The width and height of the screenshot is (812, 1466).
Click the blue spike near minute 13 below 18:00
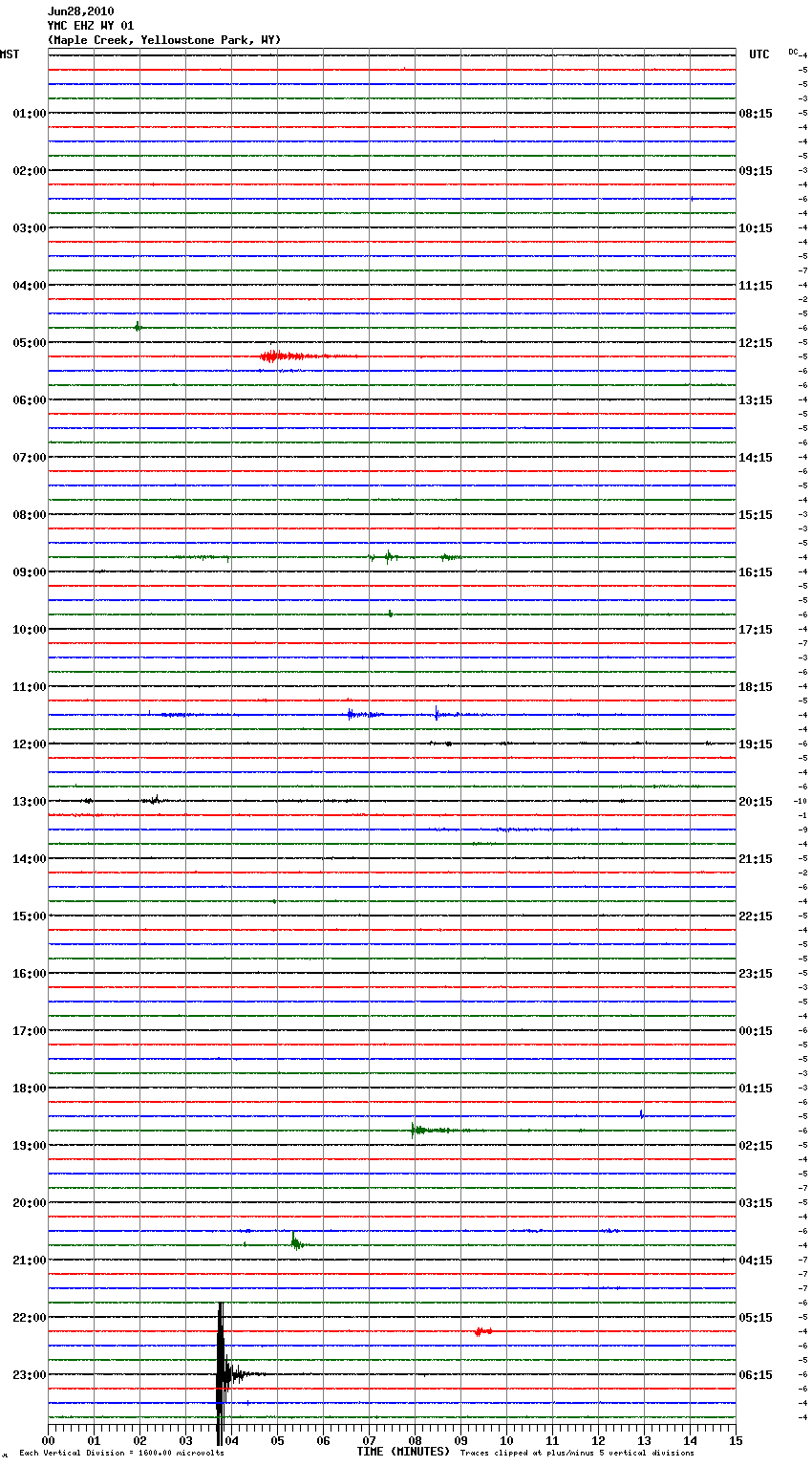(x=641, y=1113)
